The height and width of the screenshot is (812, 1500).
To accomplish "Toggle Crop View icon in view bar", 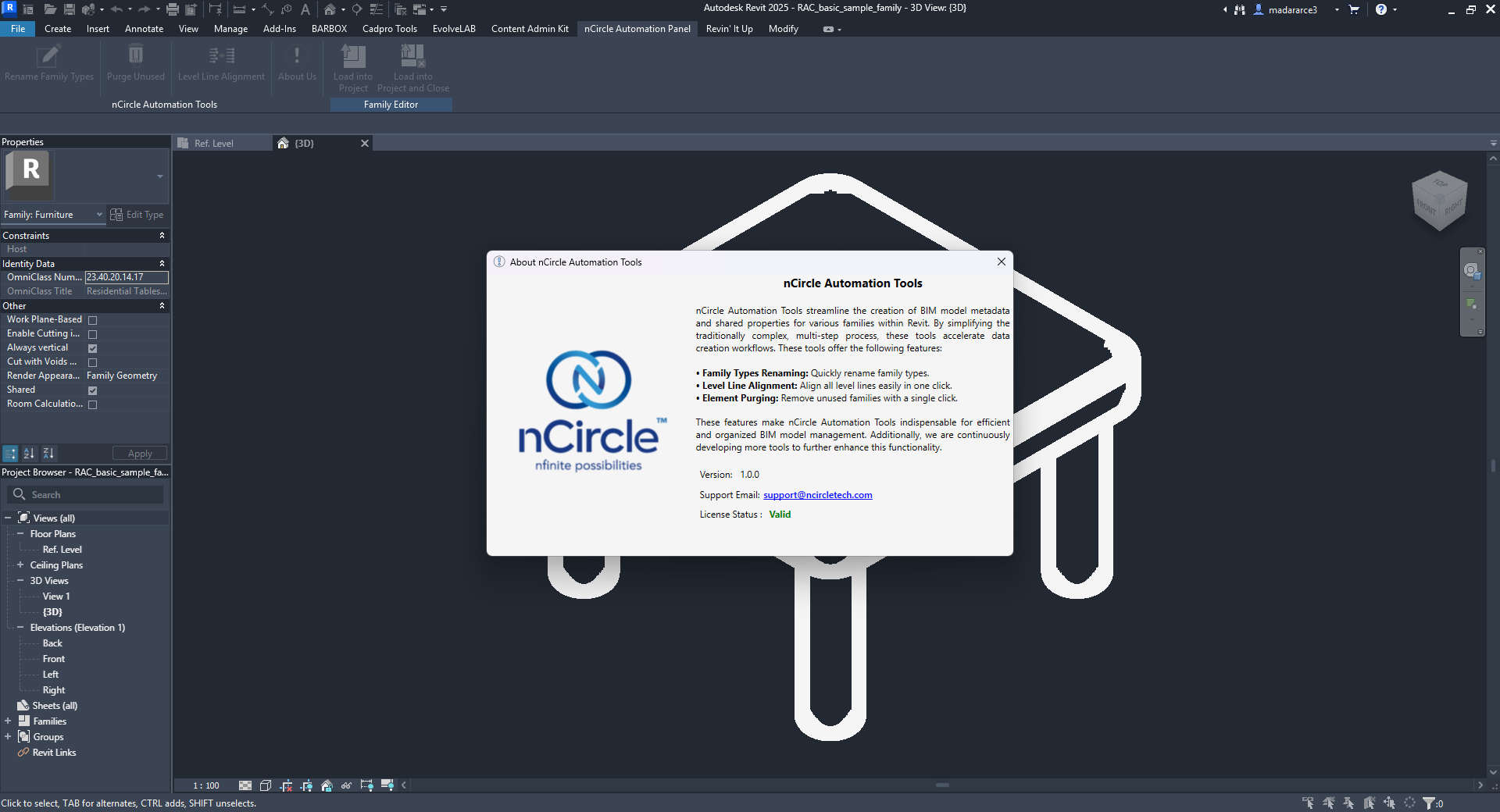I will pos(286,785).
